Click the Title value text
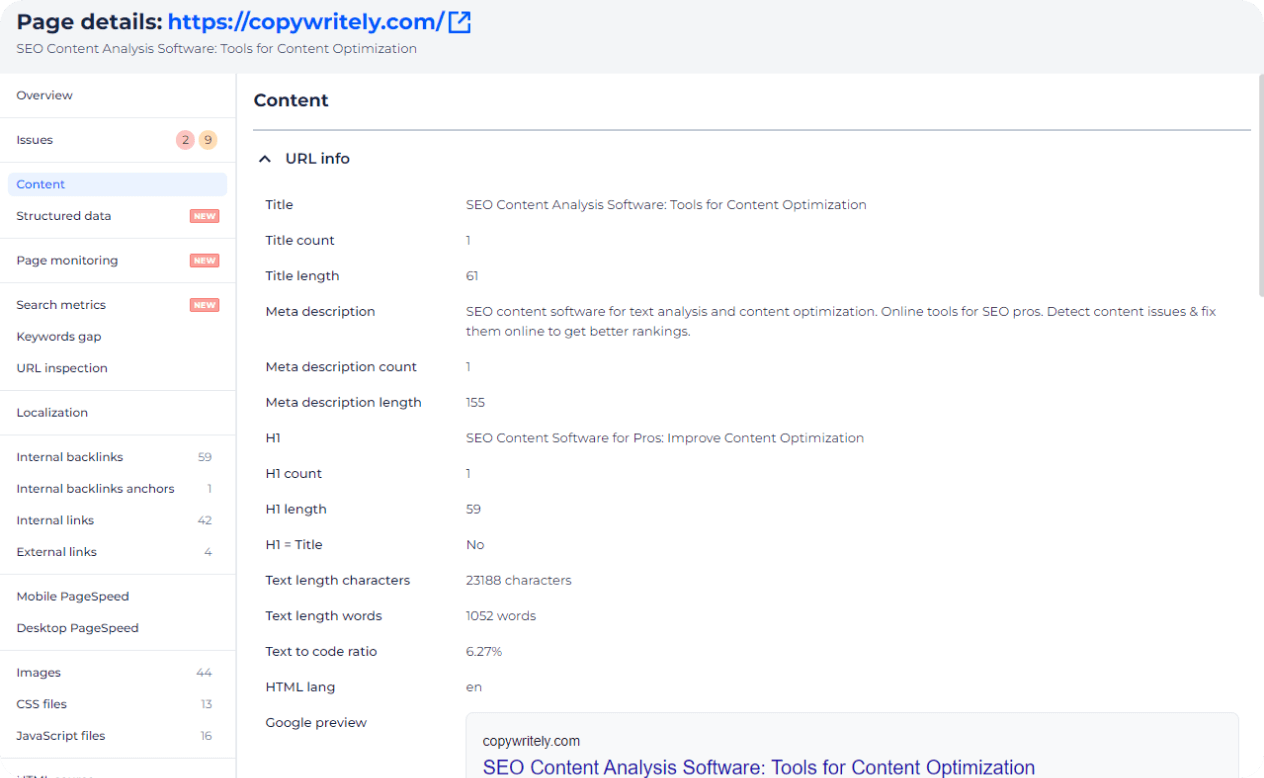1264x778 pixels. [666, 205]
